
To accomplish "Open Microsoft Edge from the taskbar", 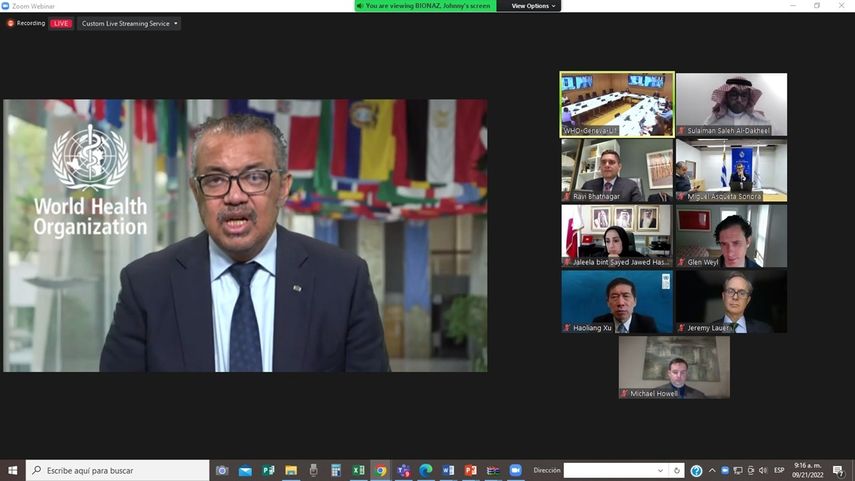I will [x=426, y=471].
